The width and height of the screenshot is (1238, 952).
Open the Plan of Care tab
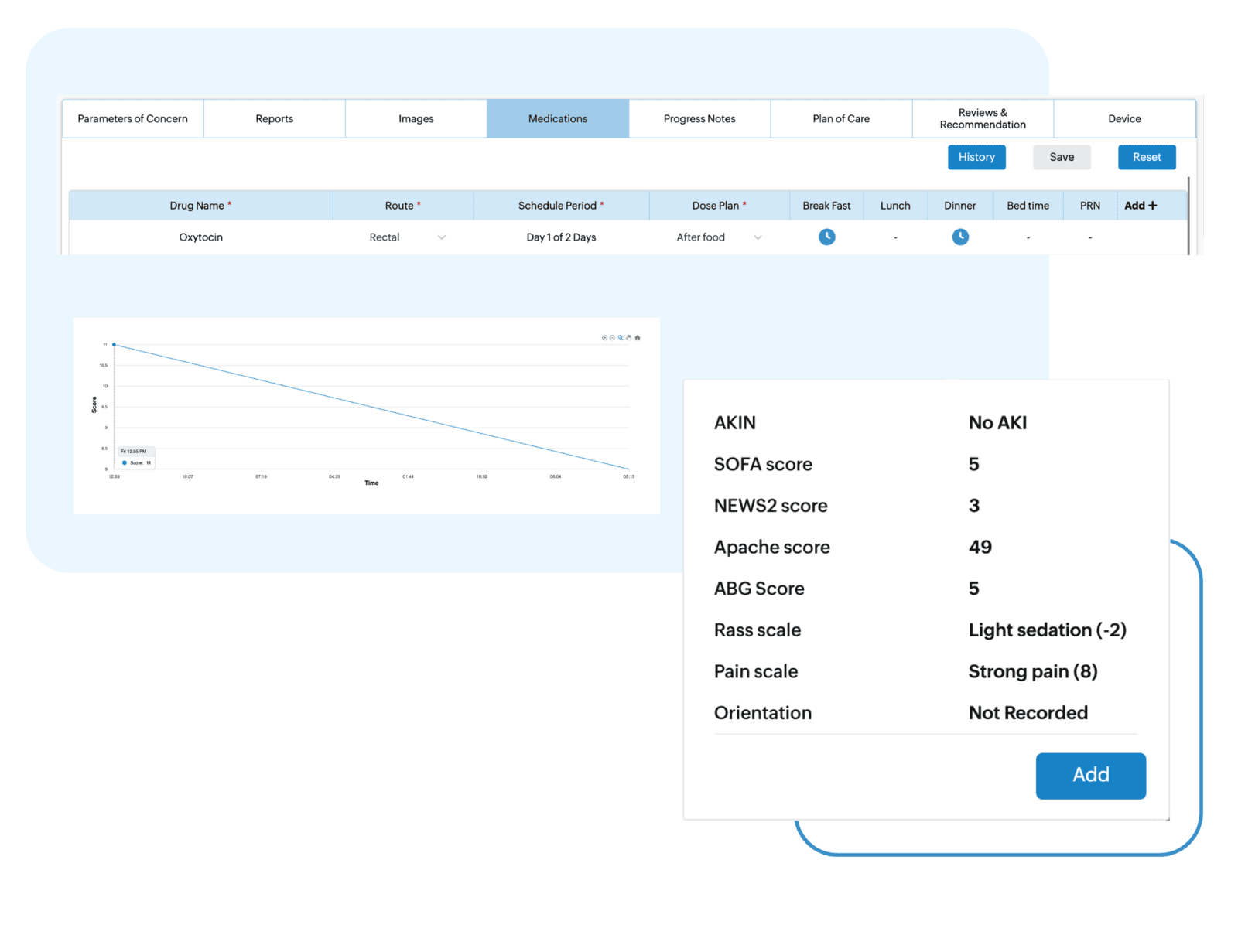[840, 119]
